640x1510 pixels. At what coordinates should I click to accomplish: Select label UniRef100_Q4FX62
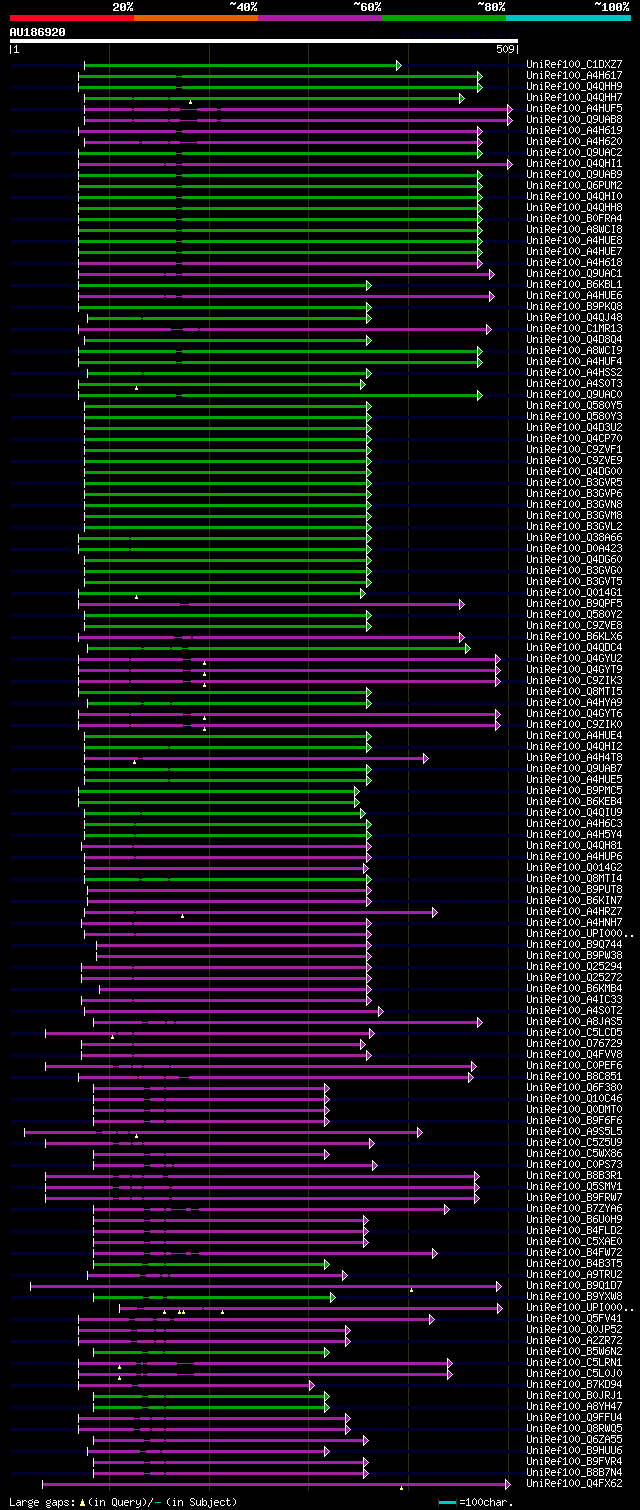click(574, 1484)
